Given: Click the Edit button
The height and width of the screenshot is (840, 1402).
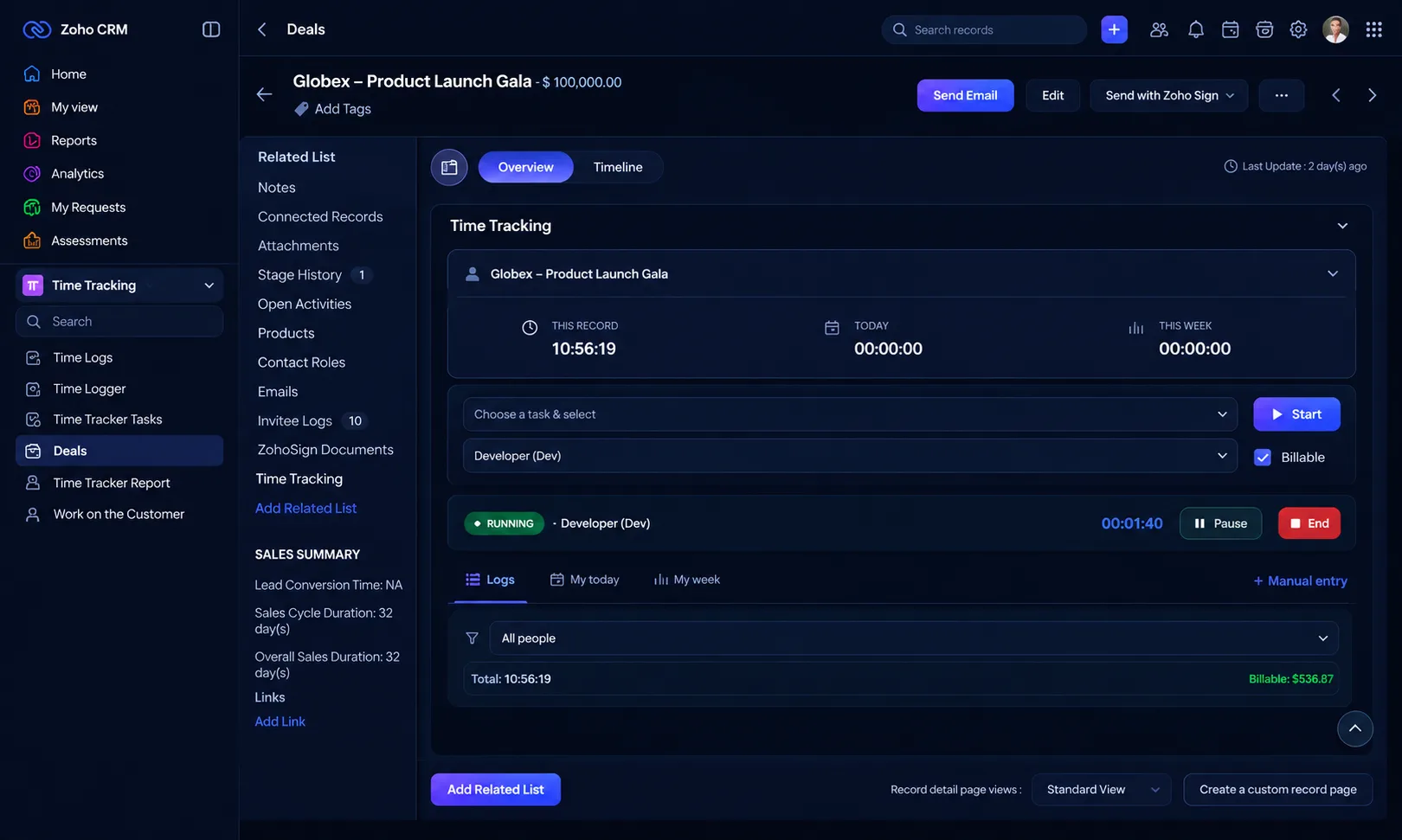Looking at the screenshot, I should (x=1052, y=95).
